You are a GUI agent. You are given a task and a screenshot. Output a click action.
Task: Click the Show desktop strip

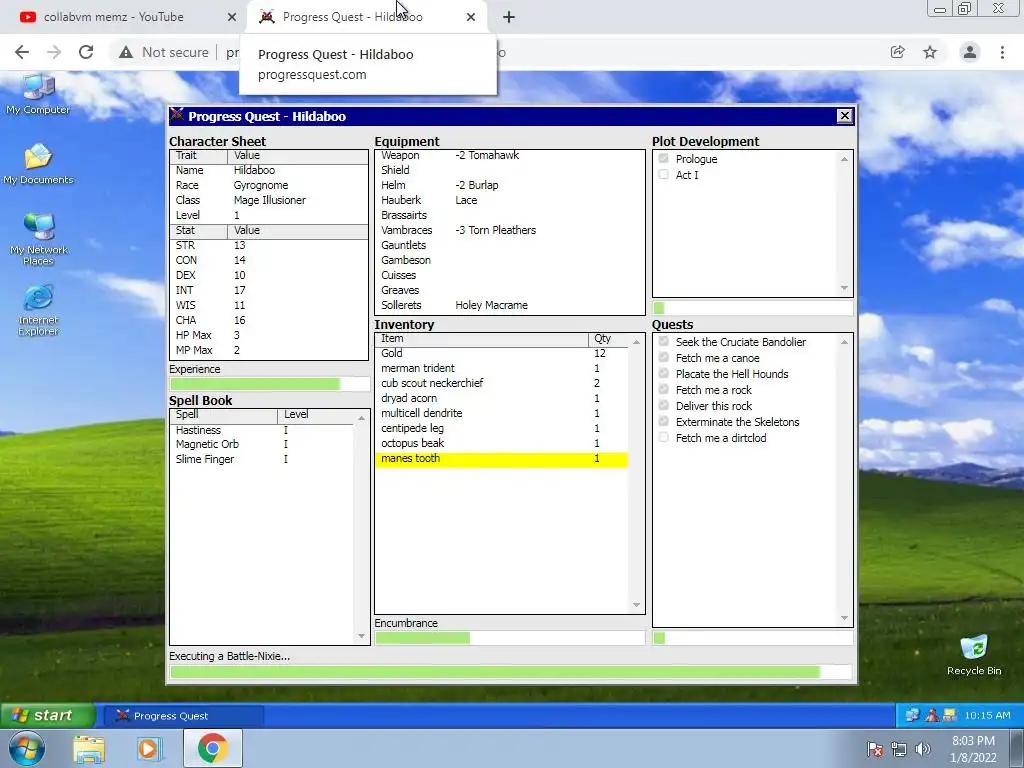tap(1017, 748)
